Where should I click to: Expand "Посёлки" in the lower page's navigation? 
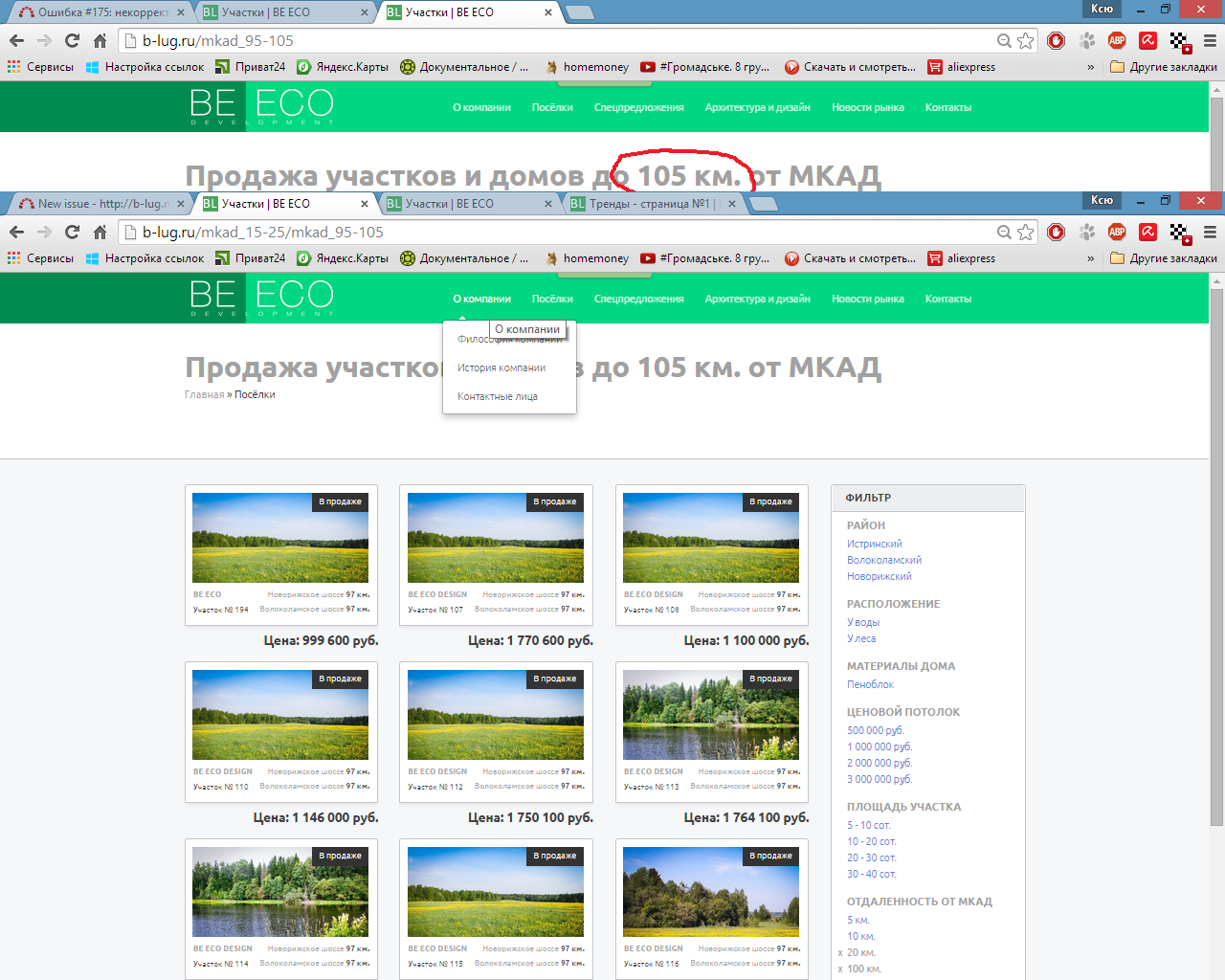pos(552,299)
